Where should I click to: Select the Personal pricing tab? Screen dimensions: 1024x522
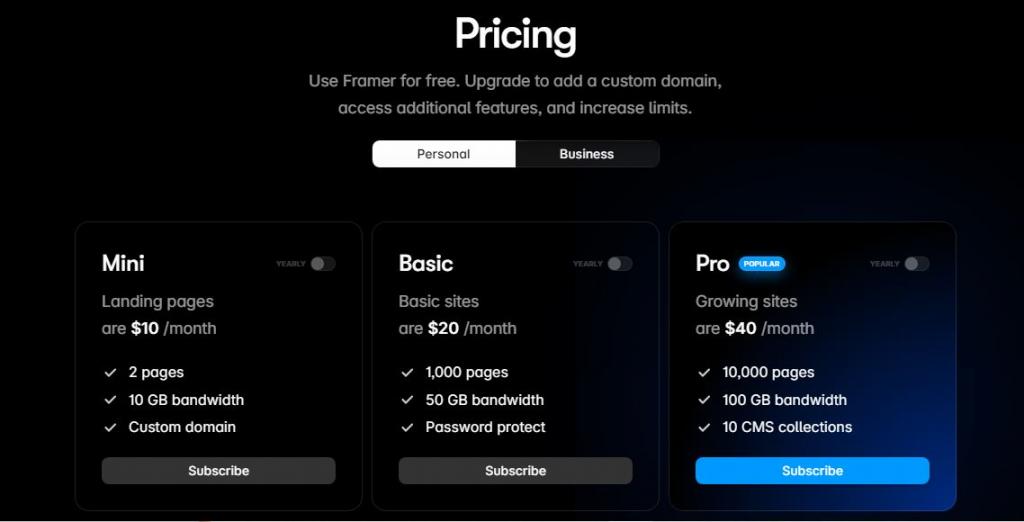point(444,154)
